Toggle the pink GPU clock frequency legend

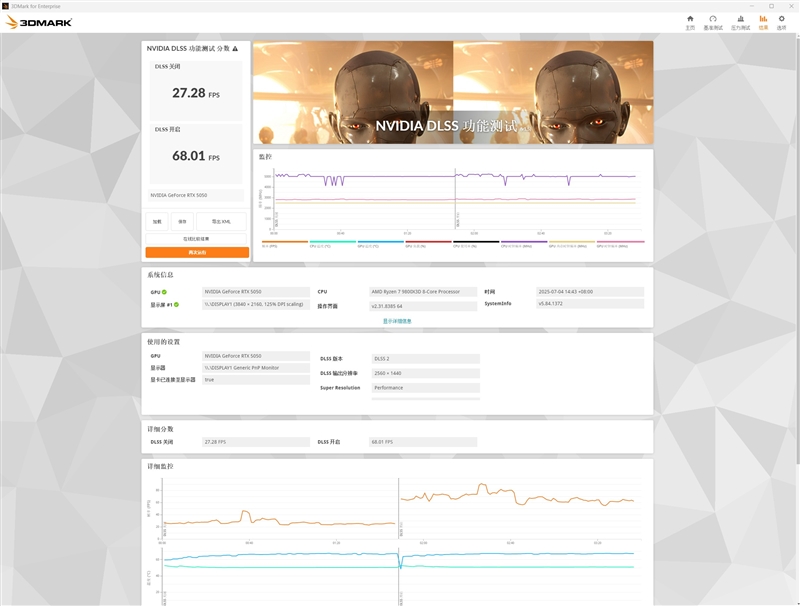pyautogui.click(x=620, y=244)
